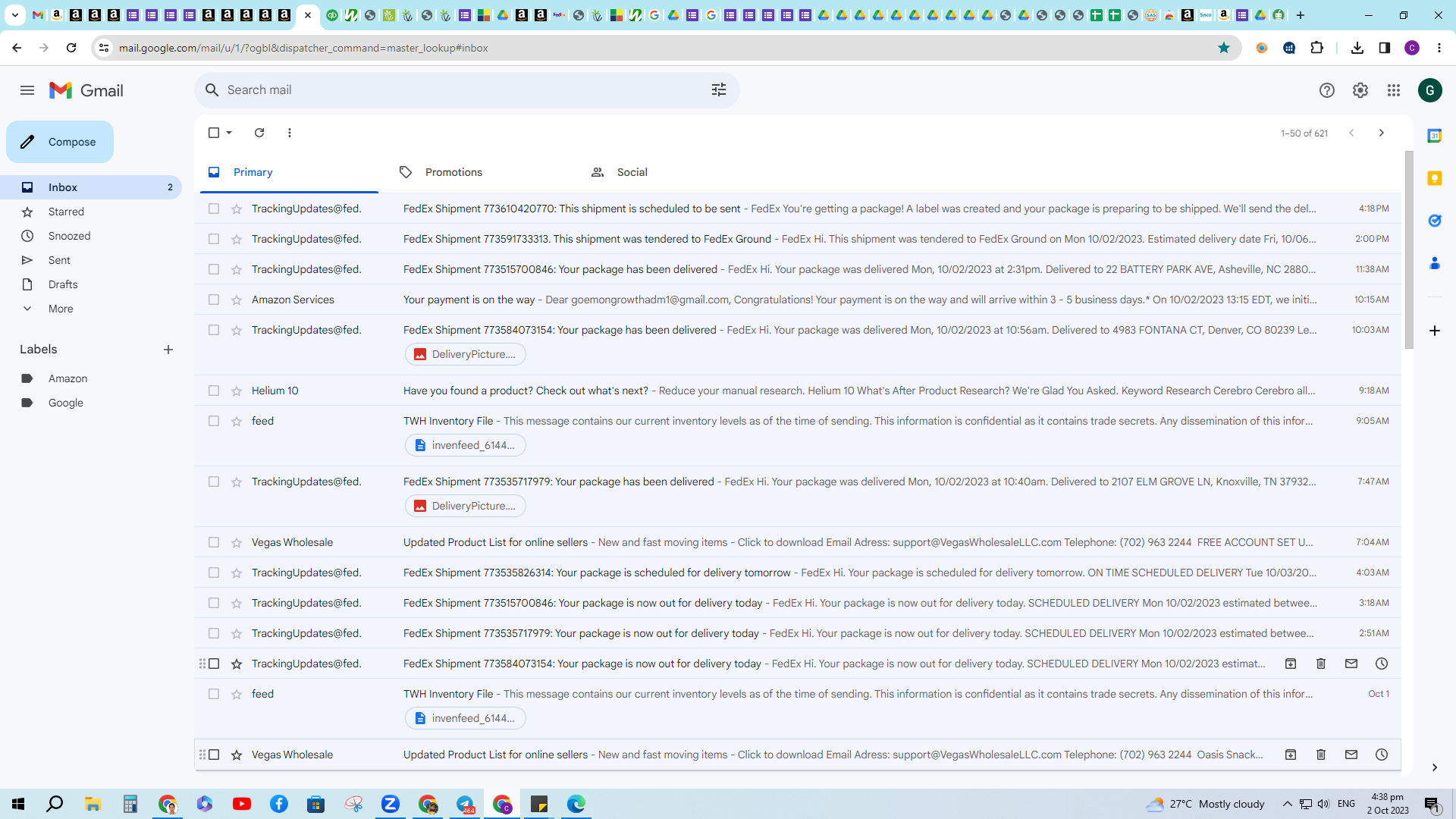Open Google Keep in side panel
The image size is (1456, 819).
[x=1435, y=178]
